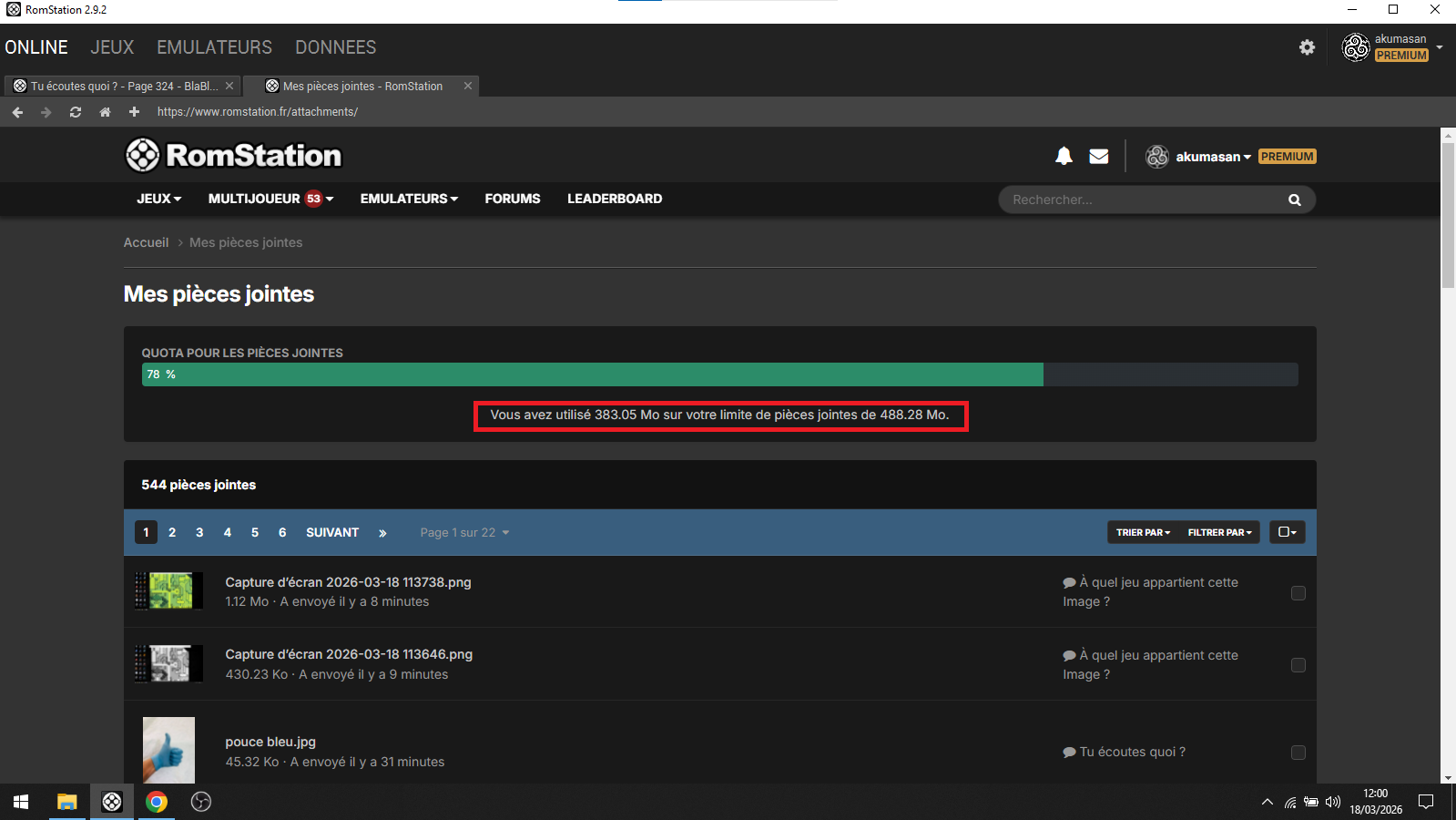Select the pouce bleu.jpg checkbox
1456x820 pixels.
pyautogui.click(x=1298, y=753)
